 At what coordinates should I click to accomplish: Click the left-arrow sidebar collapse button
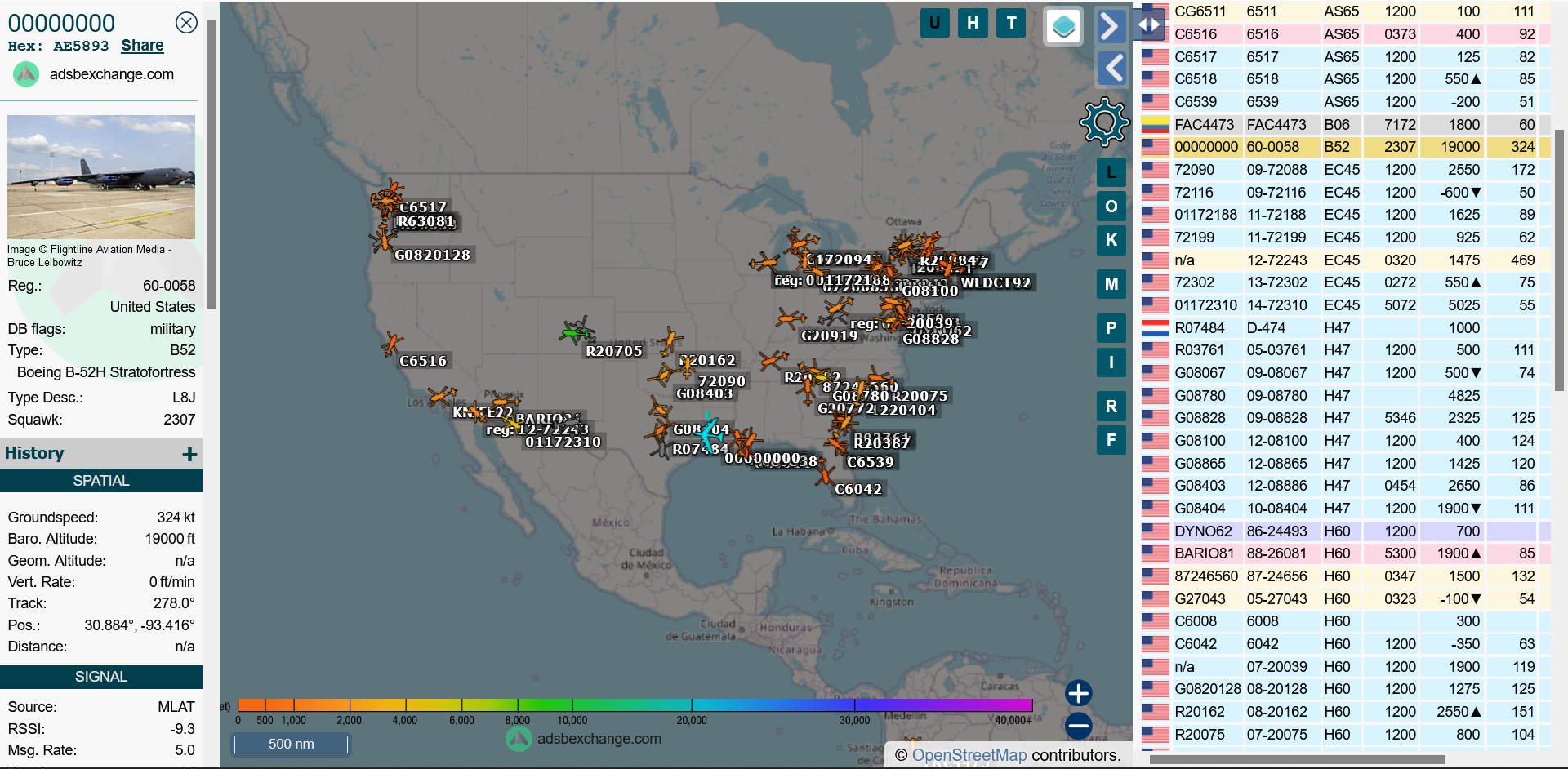(x=1111, y=69)
